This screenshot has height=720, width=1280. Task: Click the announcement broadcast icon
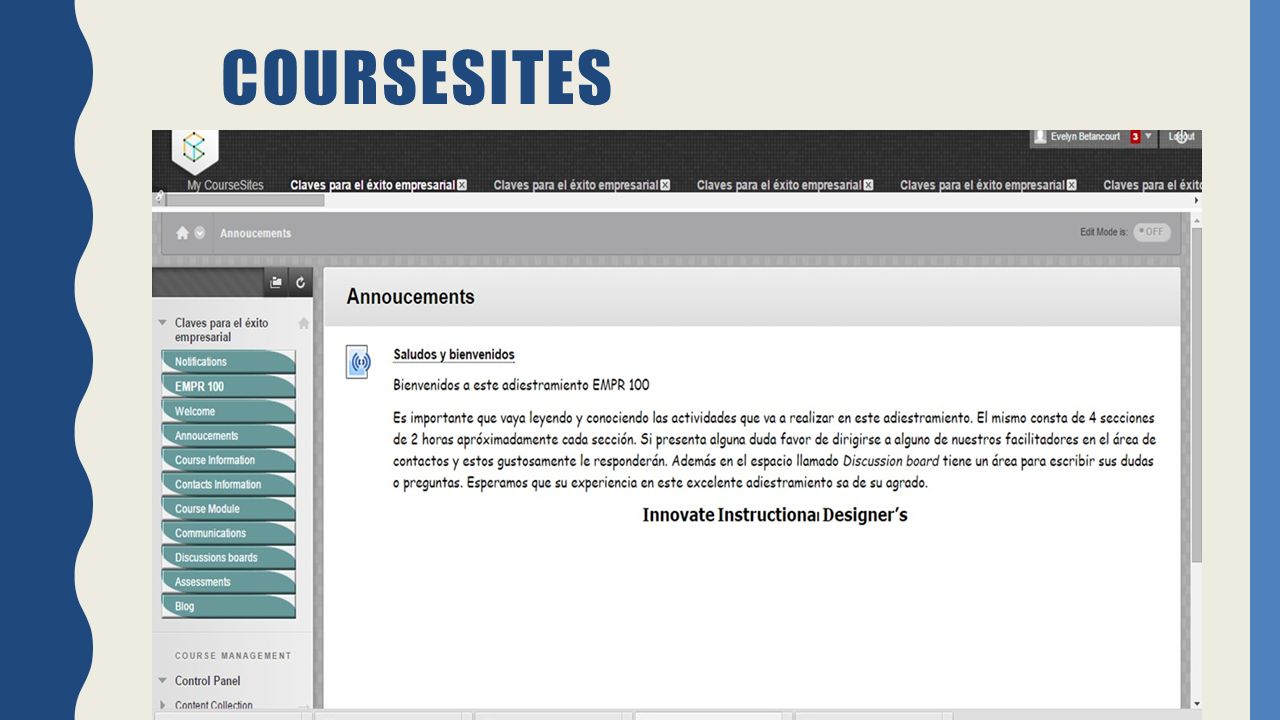coord(358,362)
